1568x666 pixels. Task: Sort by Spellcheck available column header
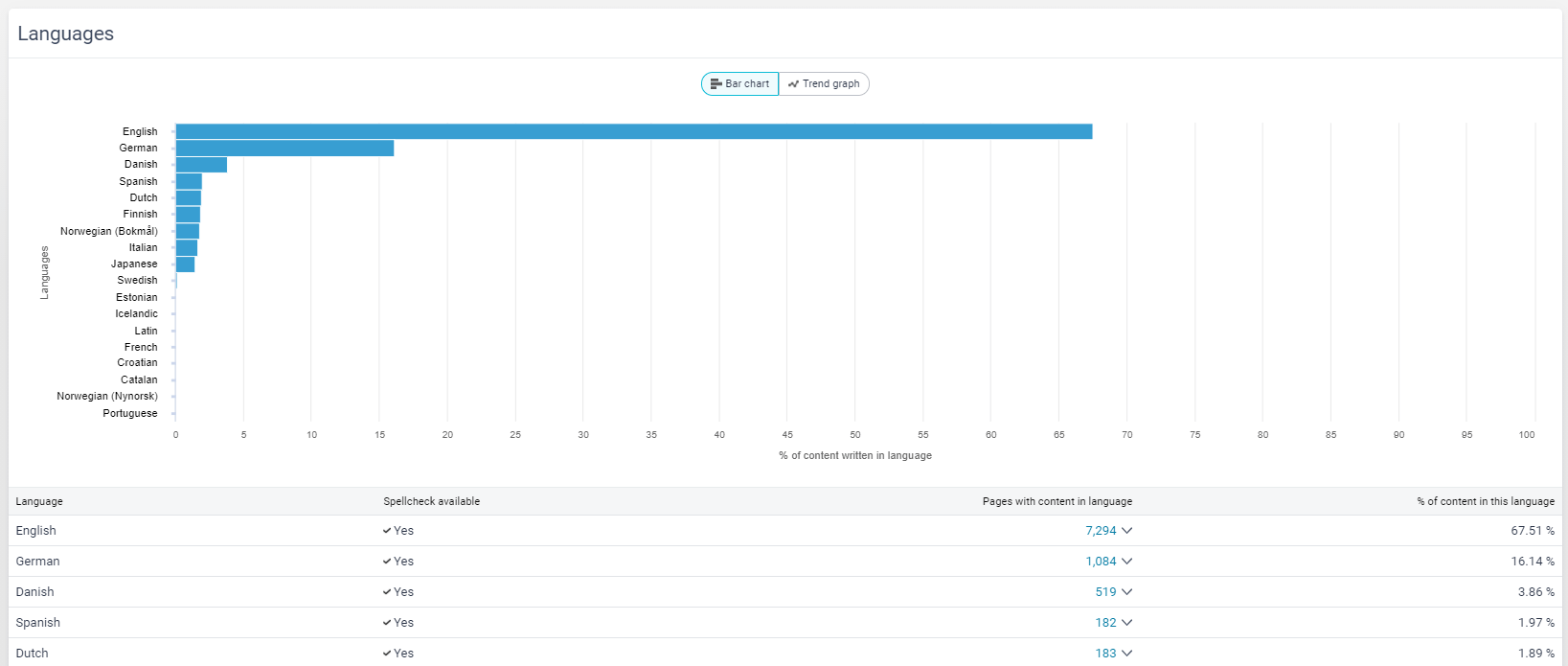(431, 501)
